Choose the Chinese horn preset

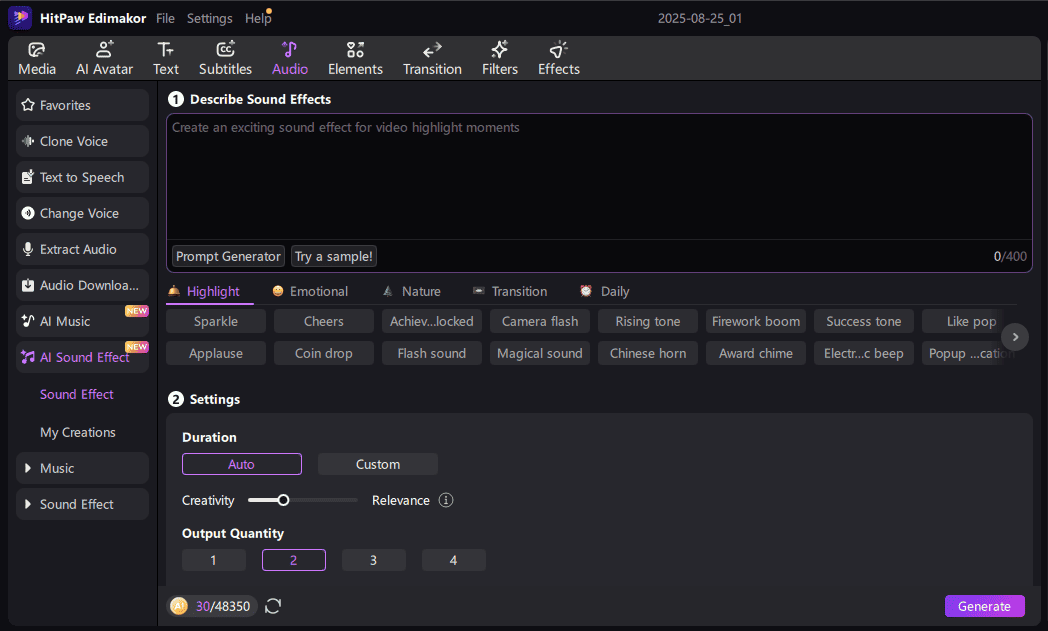[x=648, y=354]
